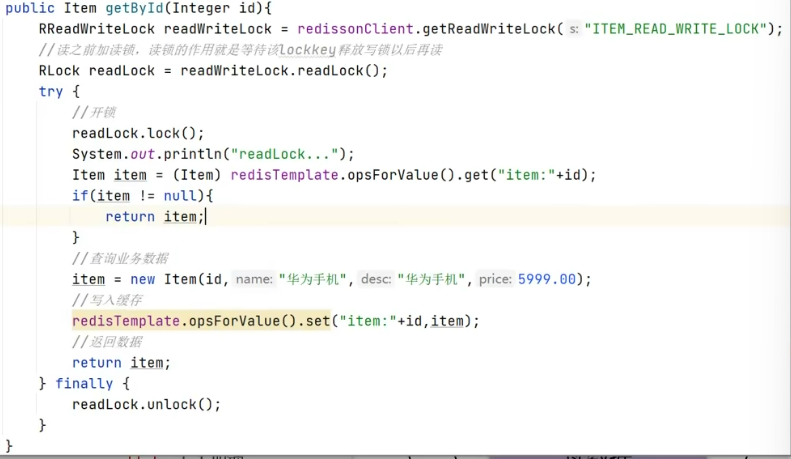
Task: Click the "name:" parameter hint
Action: (254, 280)
